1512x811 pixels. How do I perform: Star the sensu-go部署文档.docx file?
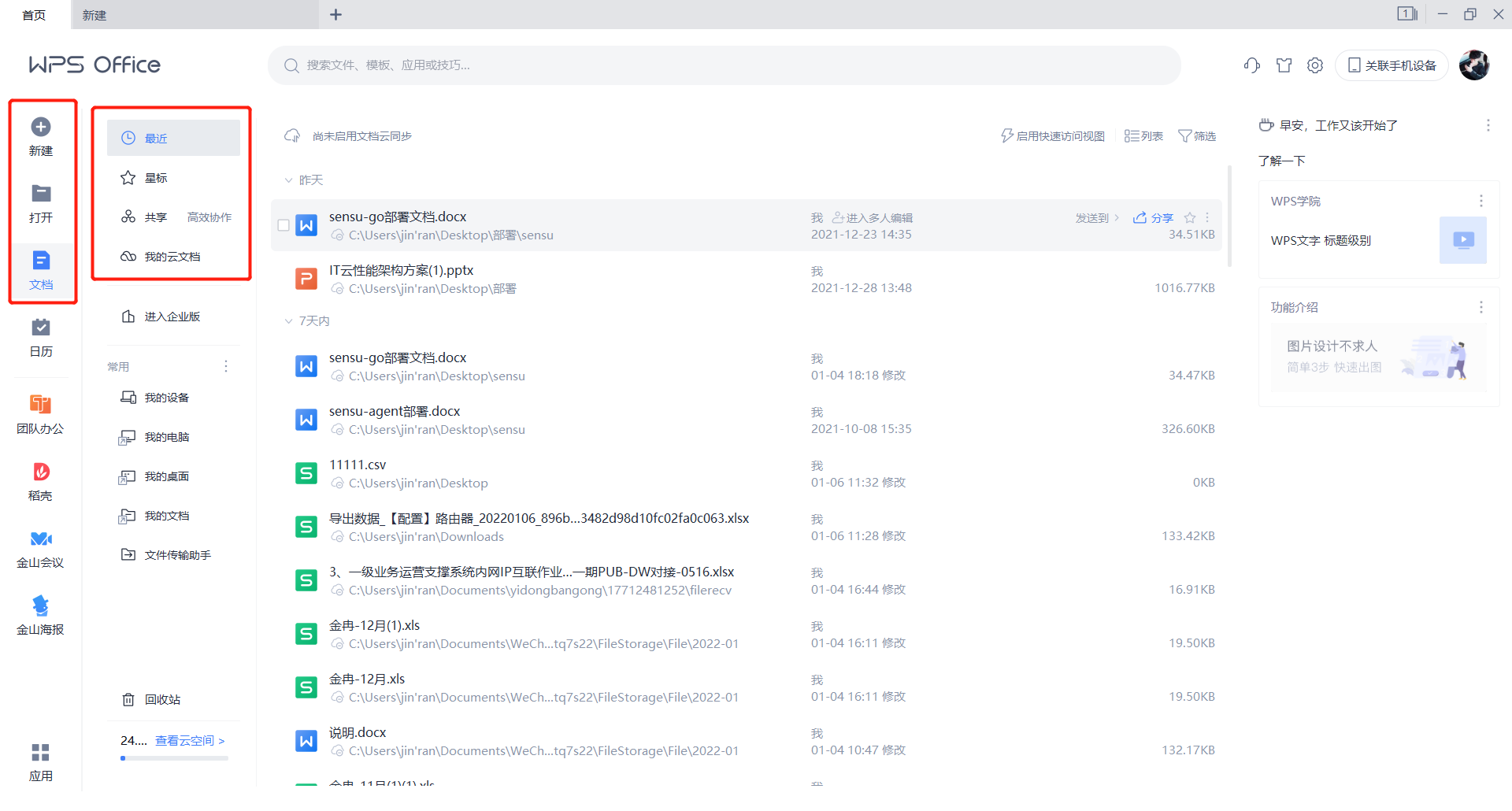1190,218
